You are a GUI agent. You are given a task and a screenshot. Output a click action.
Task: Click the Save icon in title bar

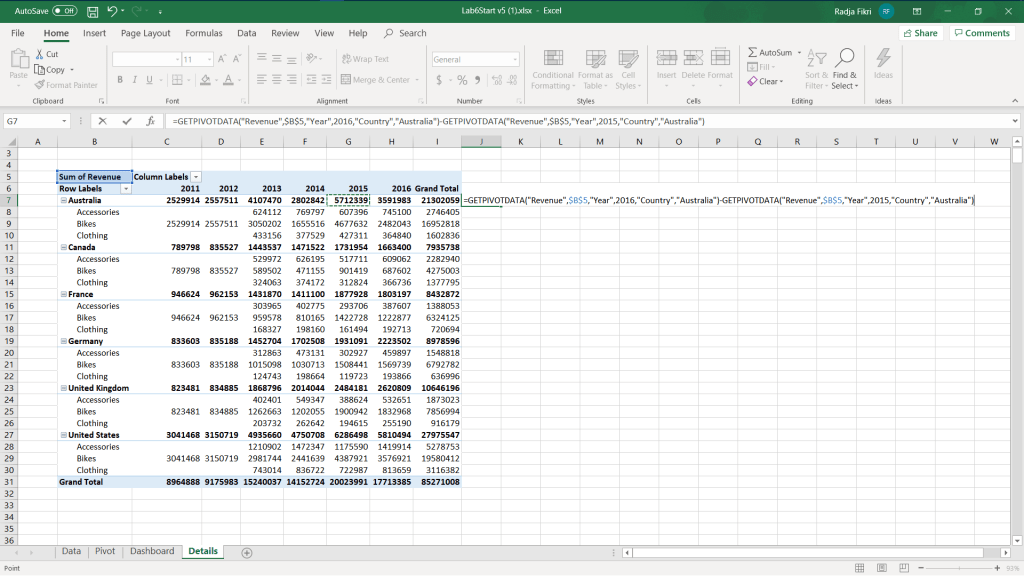point(92,10)
